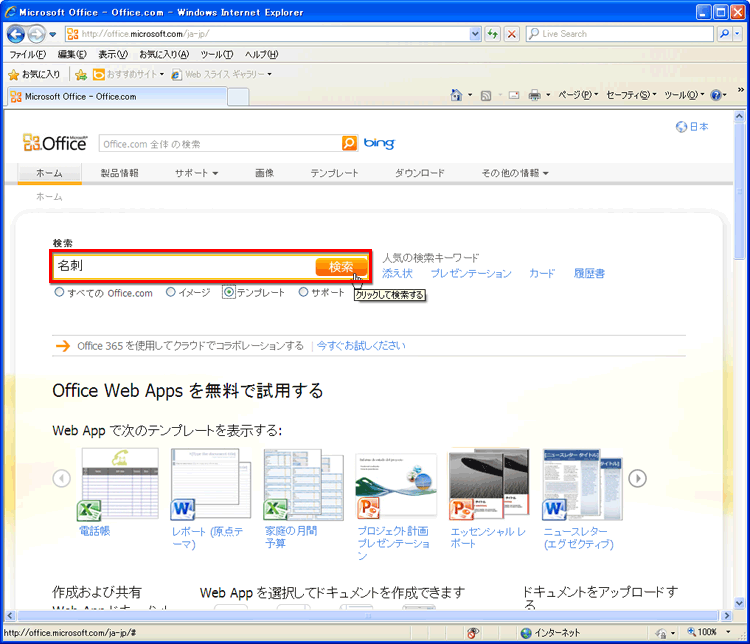The image size is (750, 644).
Task: Open the セーフティ(S) command bar dropdown
Action: click(x=631, y=95)
